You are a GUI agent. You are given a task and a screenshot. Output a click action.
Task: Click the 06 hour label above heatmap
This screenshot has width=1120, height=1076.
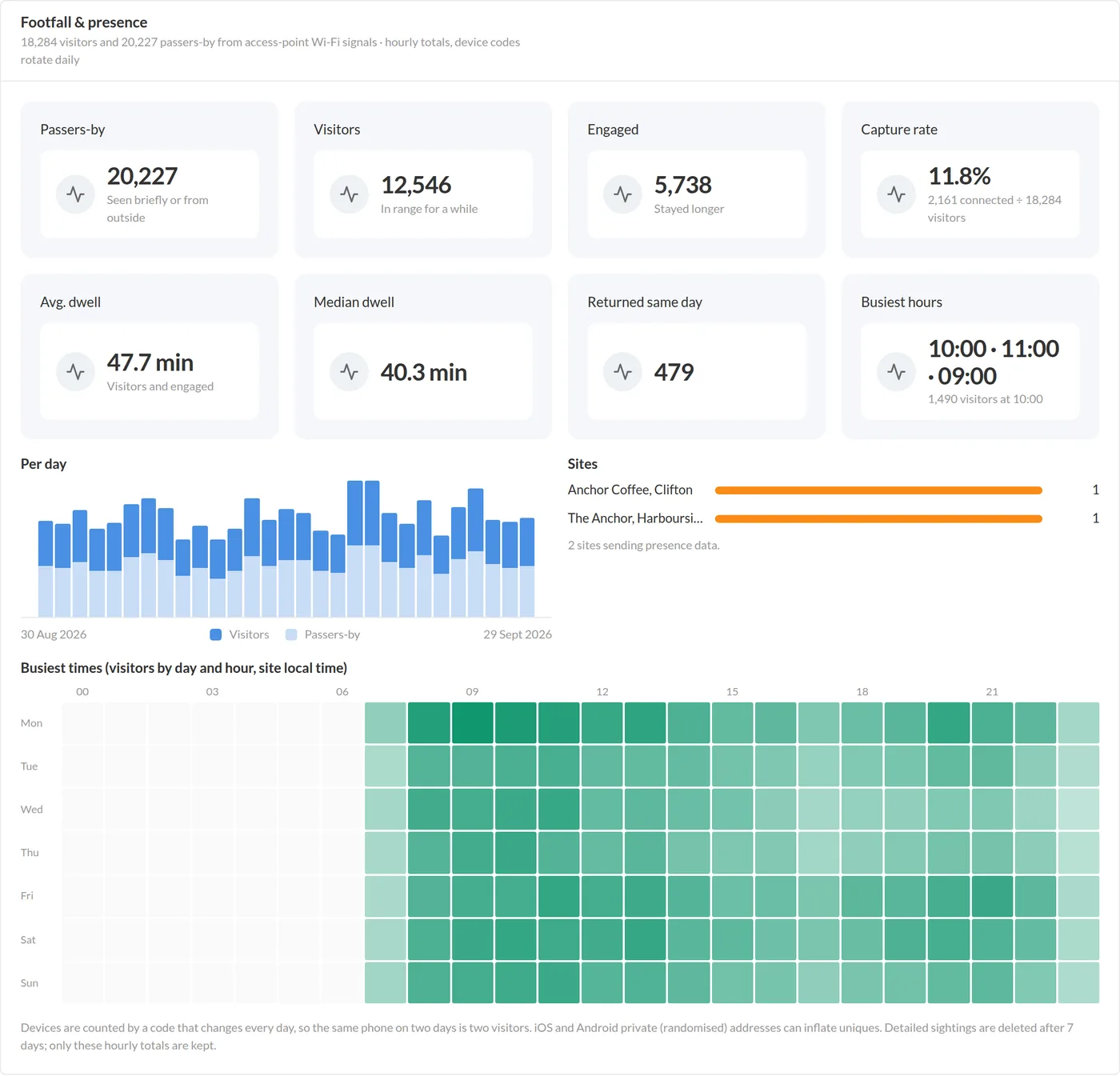pos(342,692)
